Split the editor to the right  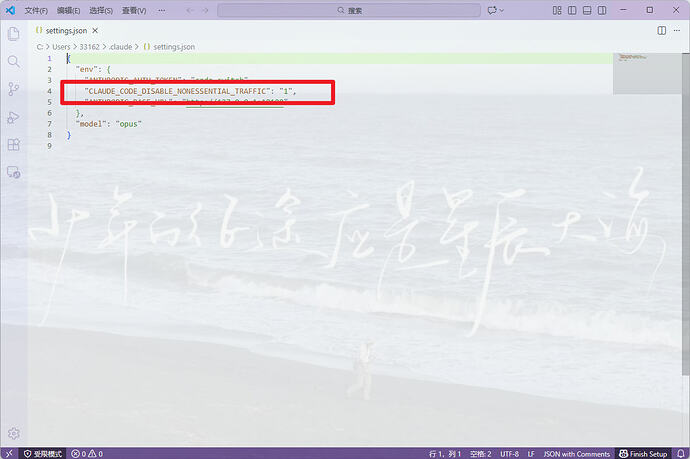click(661, 30)
